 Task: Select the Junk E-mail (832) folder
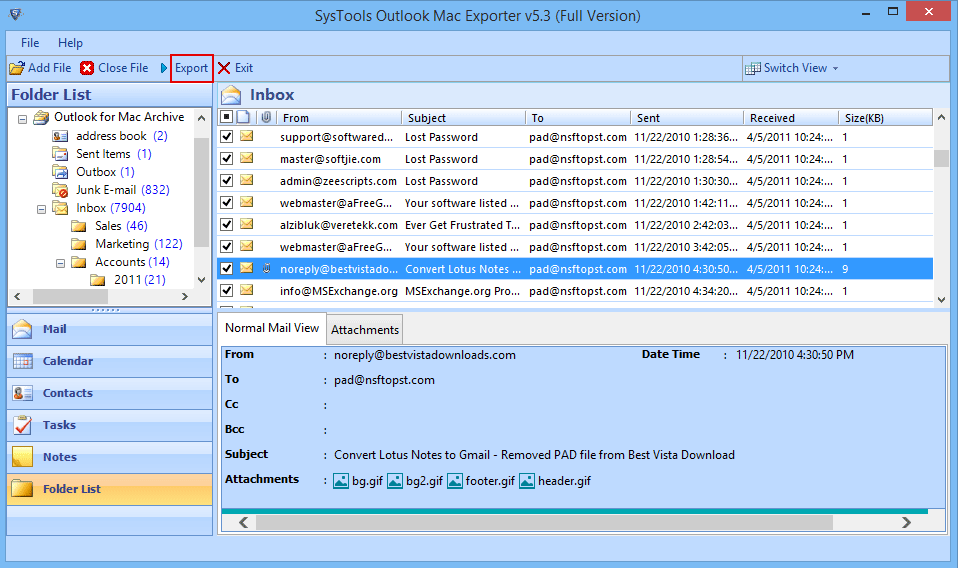(122, 190)
